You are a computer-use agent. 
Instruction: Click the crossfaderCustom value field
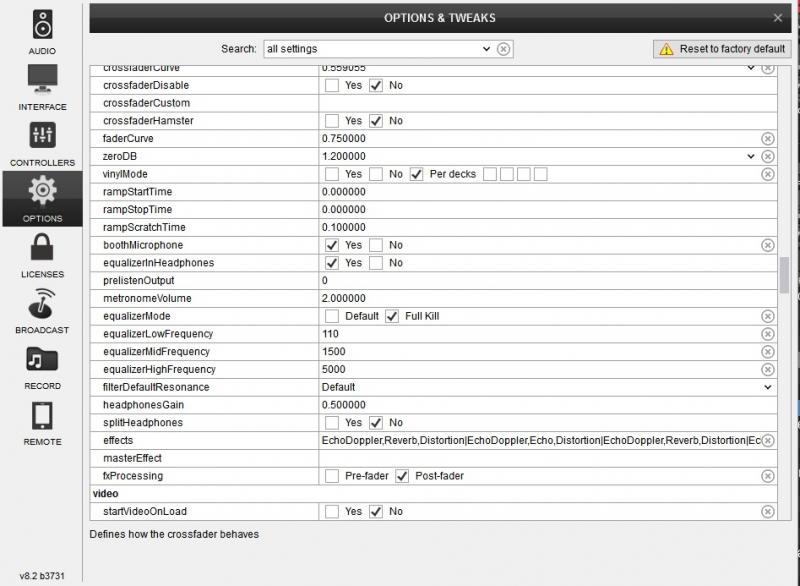point(548,103)
